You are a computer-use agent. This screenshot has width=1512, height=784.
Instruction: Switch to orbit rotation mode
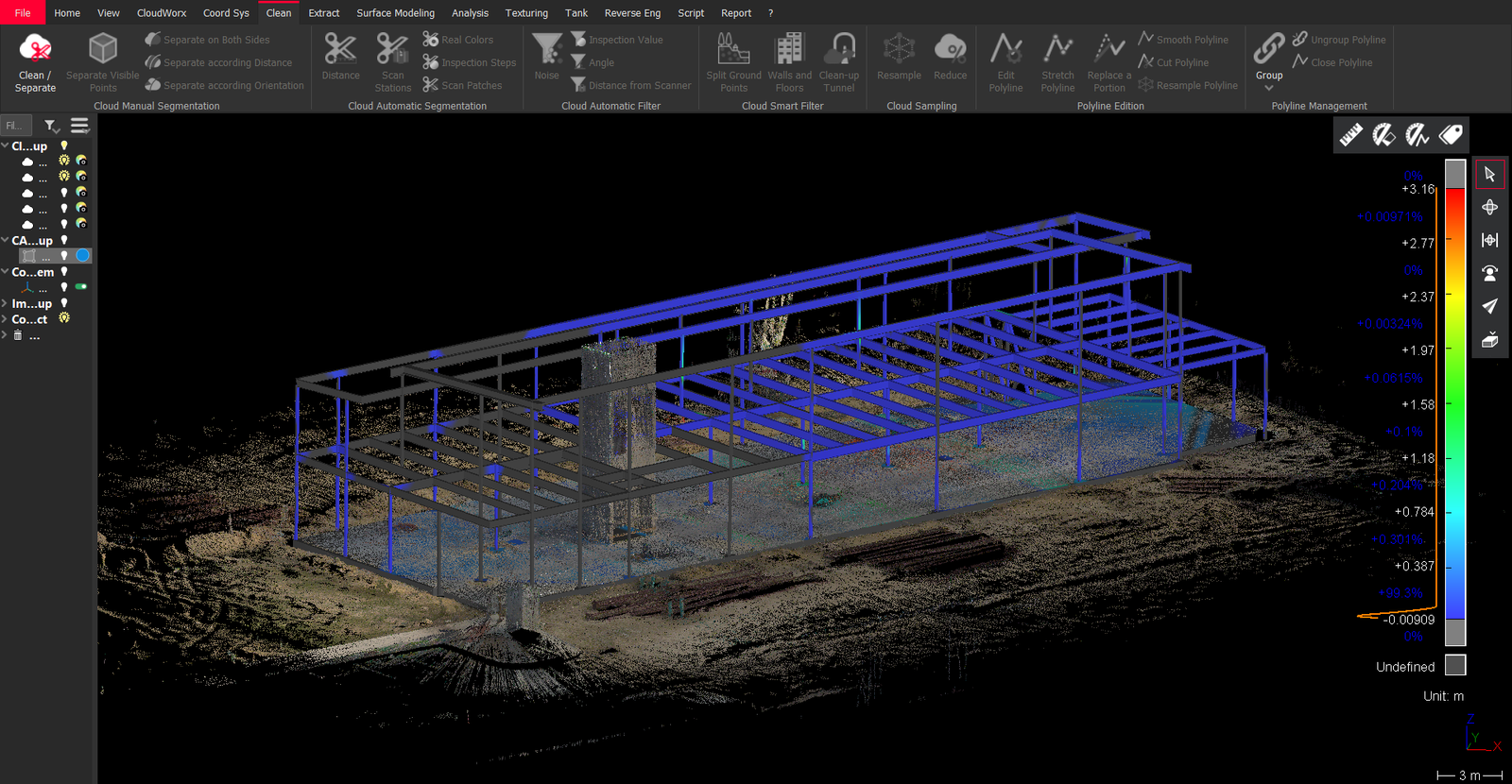point(1489,207)
